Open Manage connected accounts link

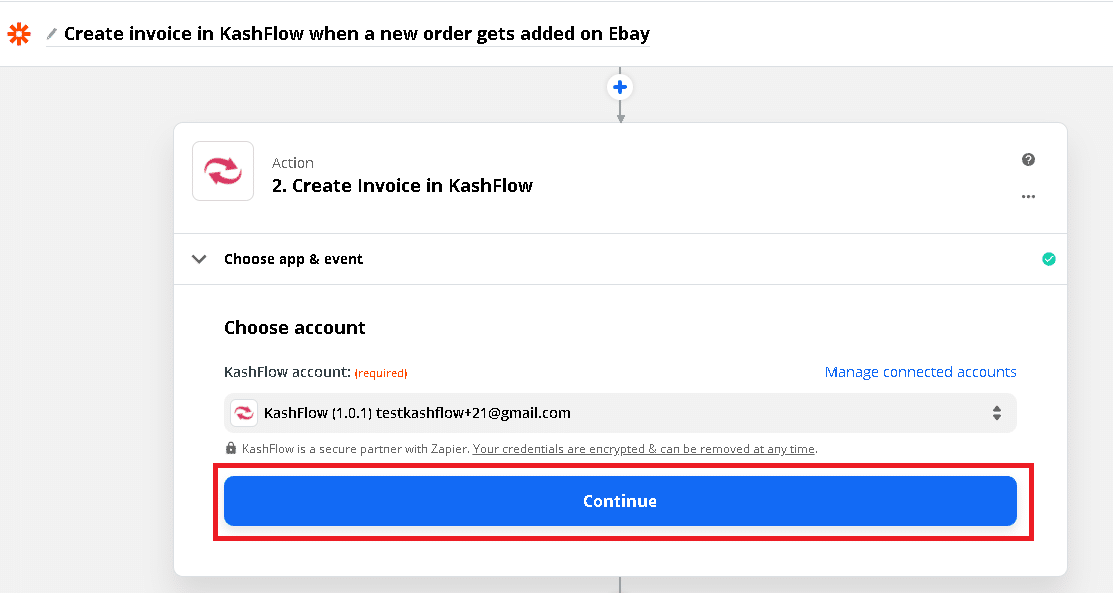point(920,372)
